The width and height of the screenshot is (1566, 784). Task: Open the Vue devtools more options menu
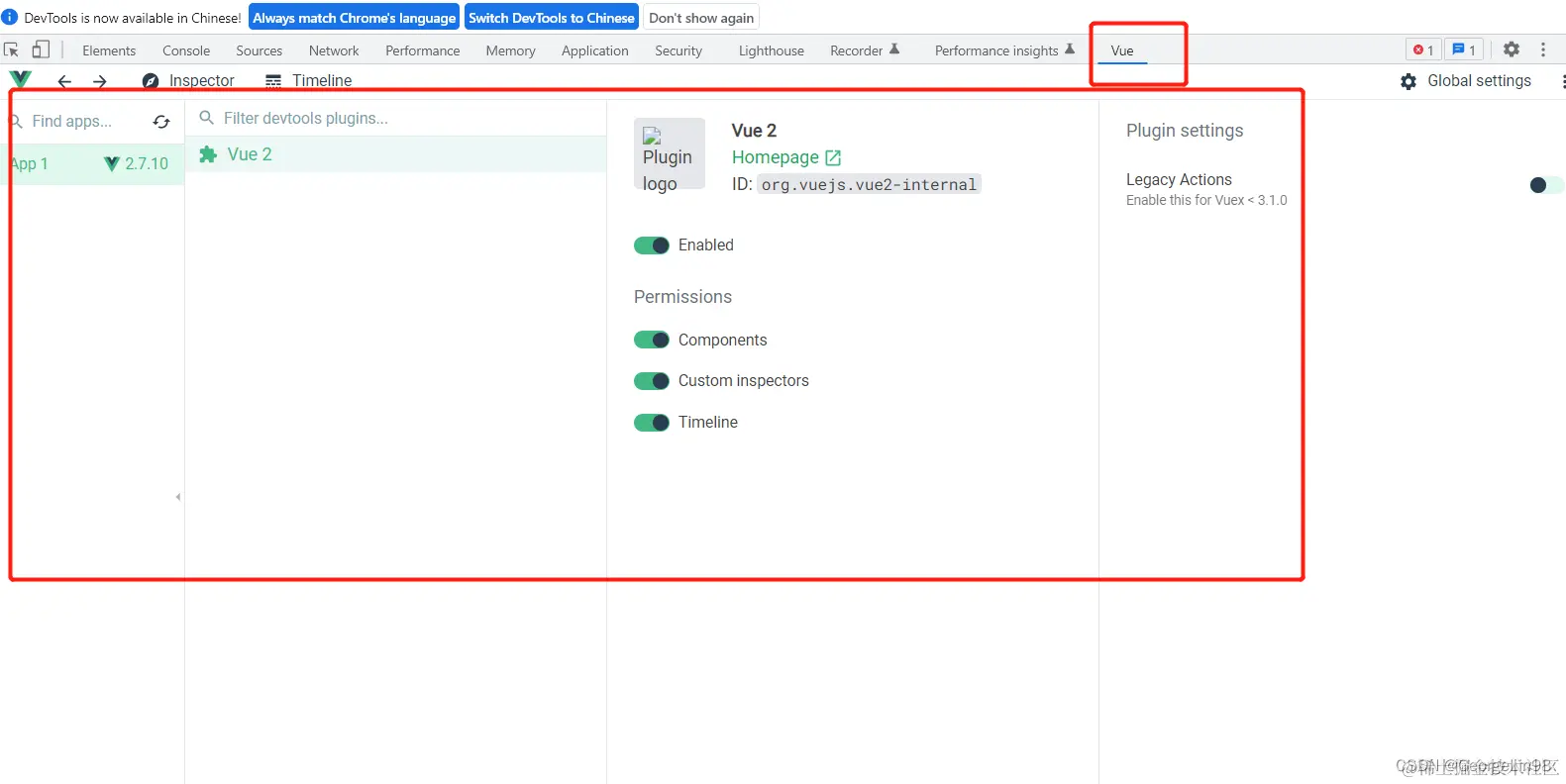(x=1562, y=81)
